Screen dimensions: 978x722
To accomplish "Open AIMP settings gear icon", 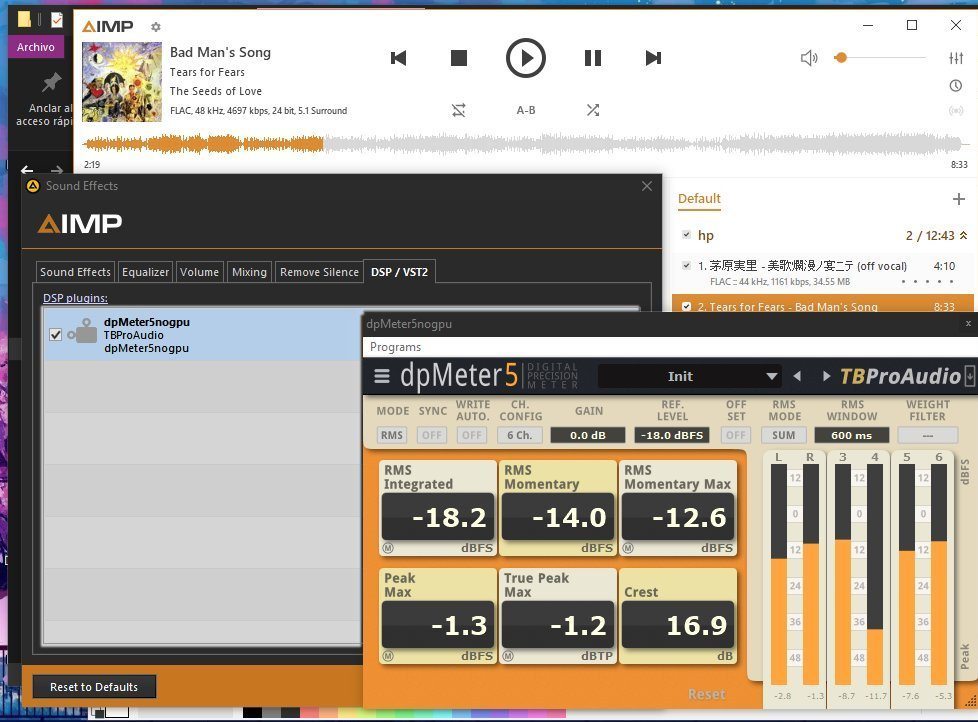I will [x=156, y=27].
